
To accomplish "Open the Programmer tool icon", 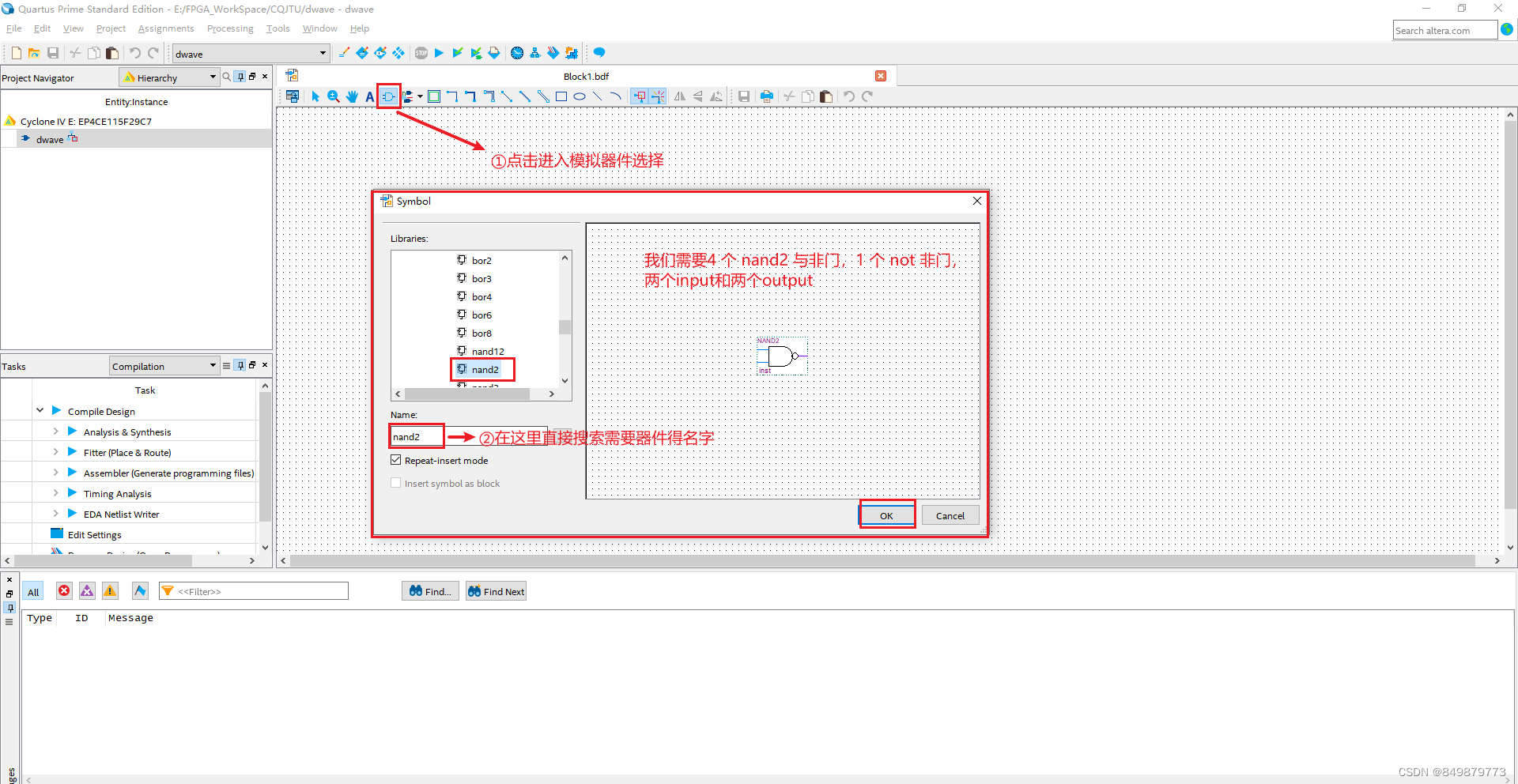I will pos(553,53).
